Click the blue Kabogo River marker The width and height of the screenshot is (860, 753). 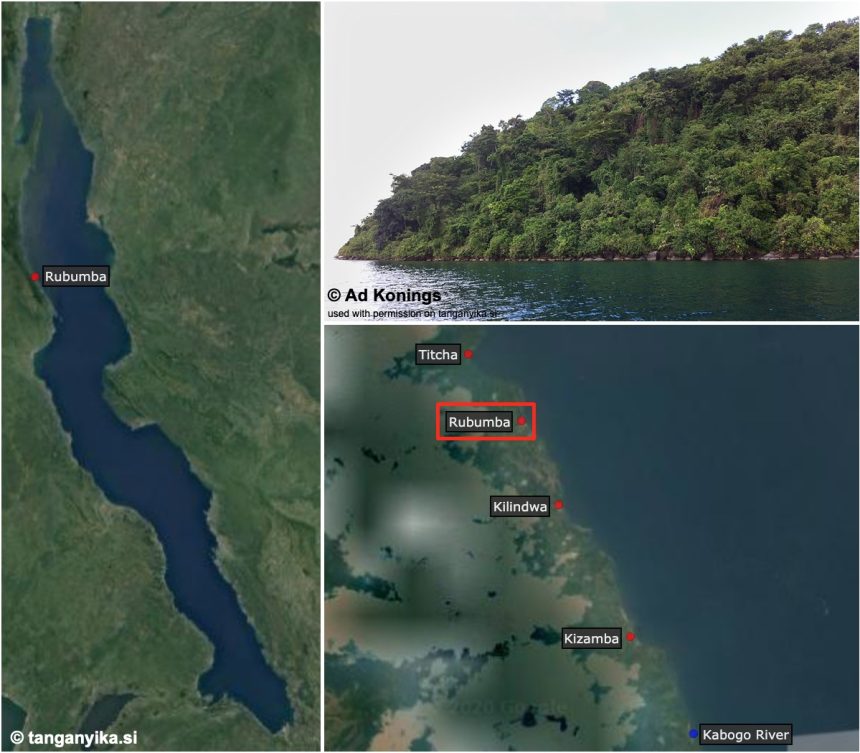coord(693,734)
